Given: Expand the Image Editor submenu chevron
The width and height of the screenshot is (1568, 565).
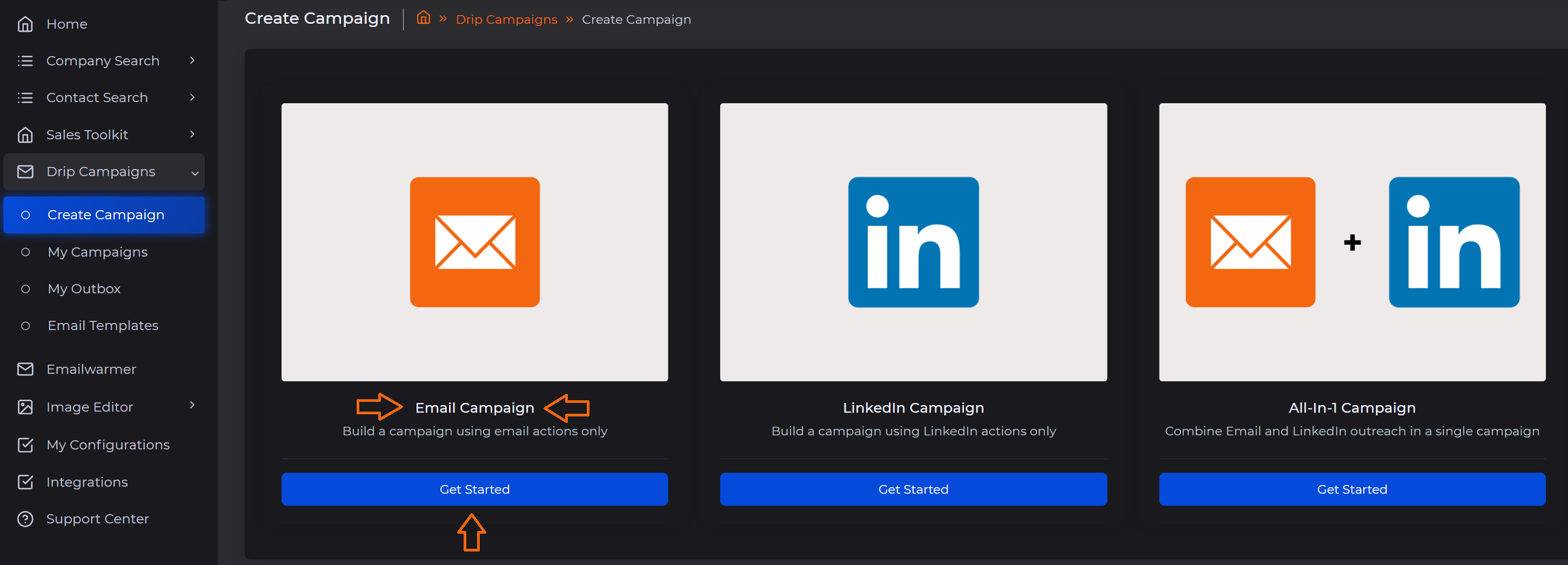Looking at the screenshot, I should [192, 406].
